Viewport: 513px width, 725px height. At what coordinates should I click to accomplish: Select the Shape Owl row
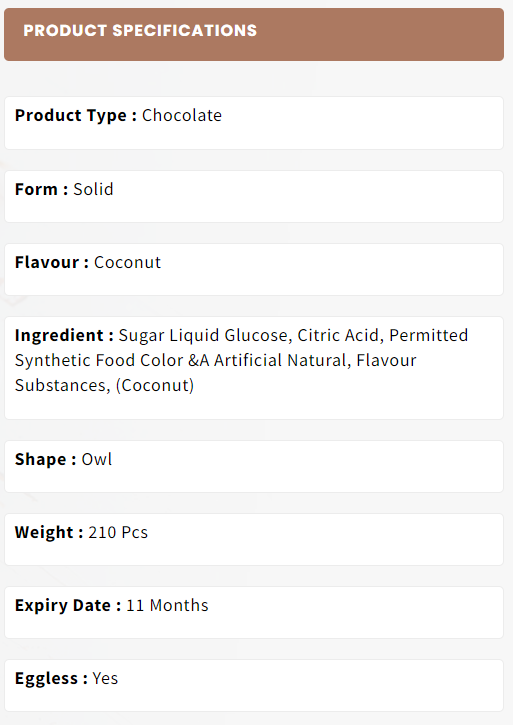(x=254, y=467)
